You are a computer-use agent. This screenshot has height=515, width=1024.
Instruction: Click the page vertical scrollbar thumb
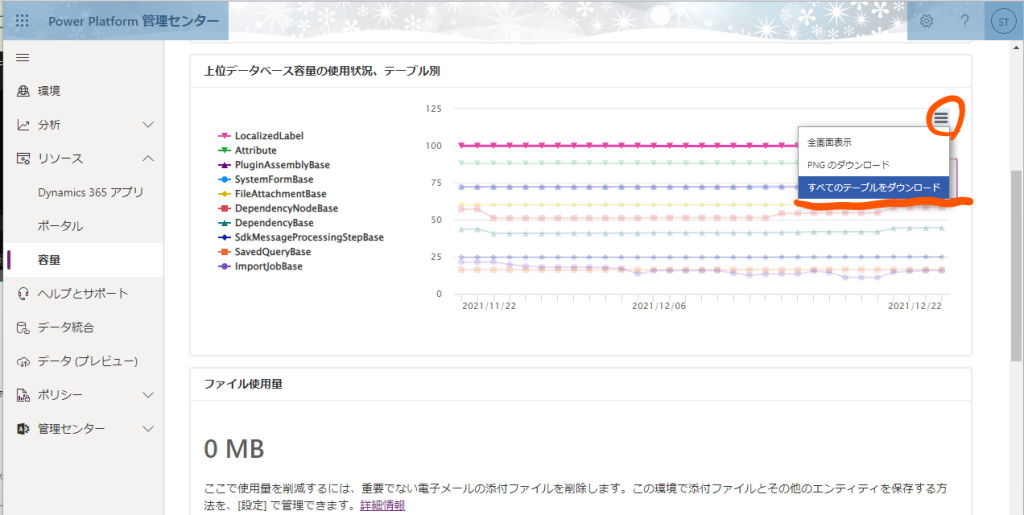coord(1016,266)
